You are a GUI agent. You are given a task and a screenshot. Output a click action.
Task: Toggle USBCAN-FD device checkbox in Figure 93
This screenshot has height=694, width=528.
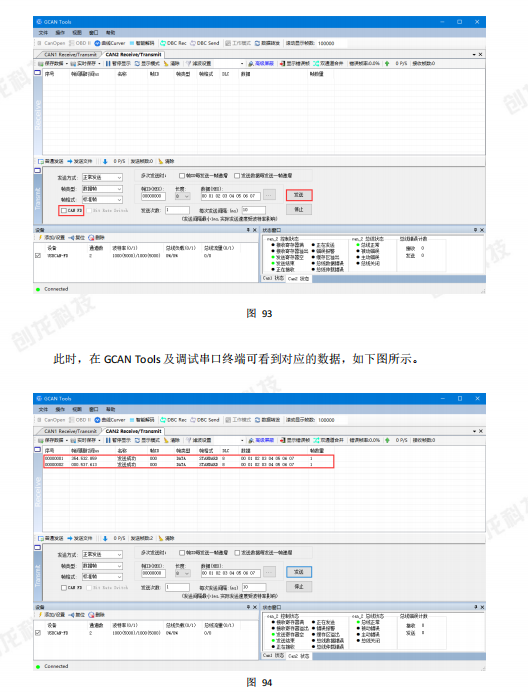[x=38, y=255]
